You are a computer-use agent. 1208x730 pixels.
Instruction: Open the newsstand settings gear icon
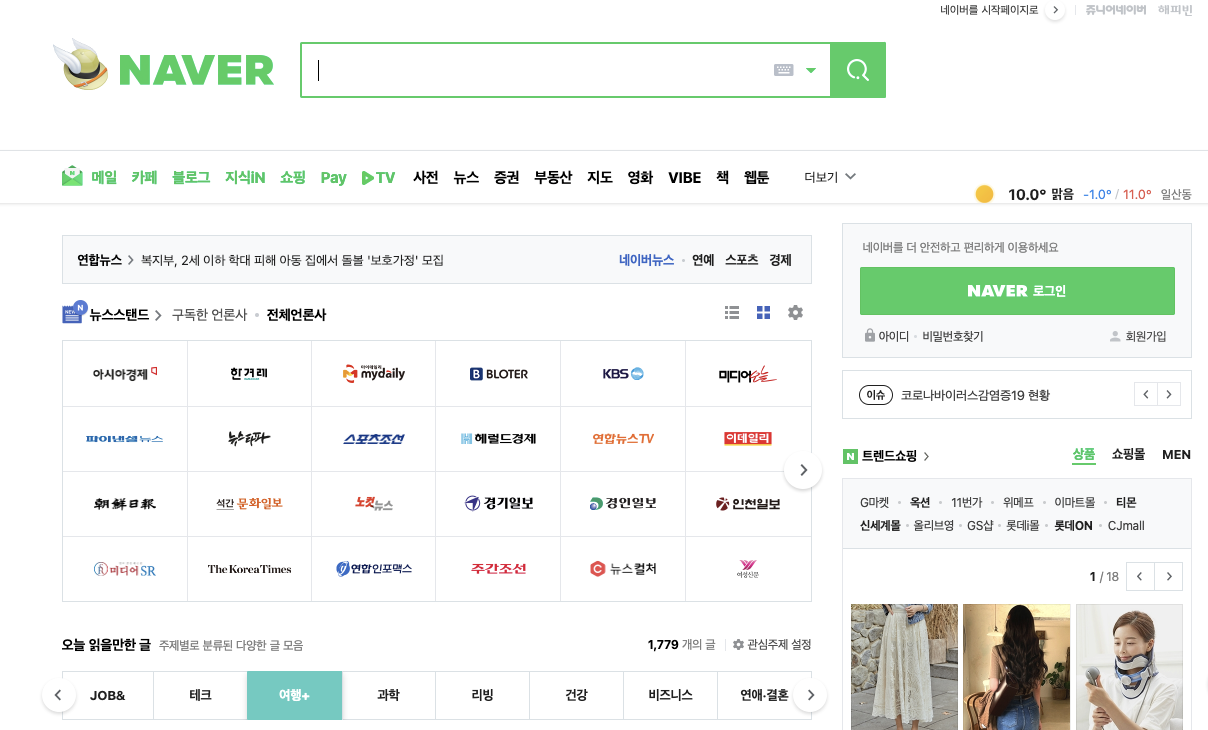coord(795,313)
